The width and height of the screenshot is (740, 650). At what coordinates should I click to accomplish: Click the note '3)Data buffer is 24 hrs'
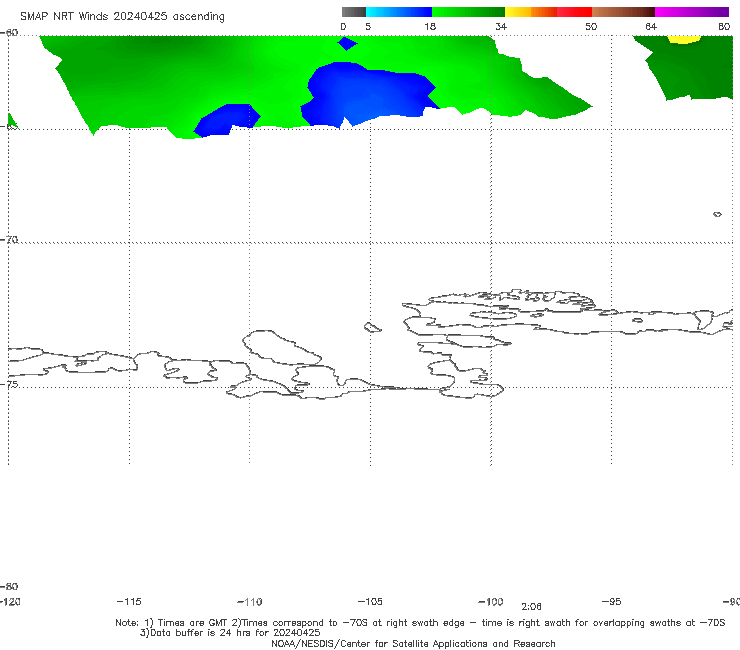point(230,633)
